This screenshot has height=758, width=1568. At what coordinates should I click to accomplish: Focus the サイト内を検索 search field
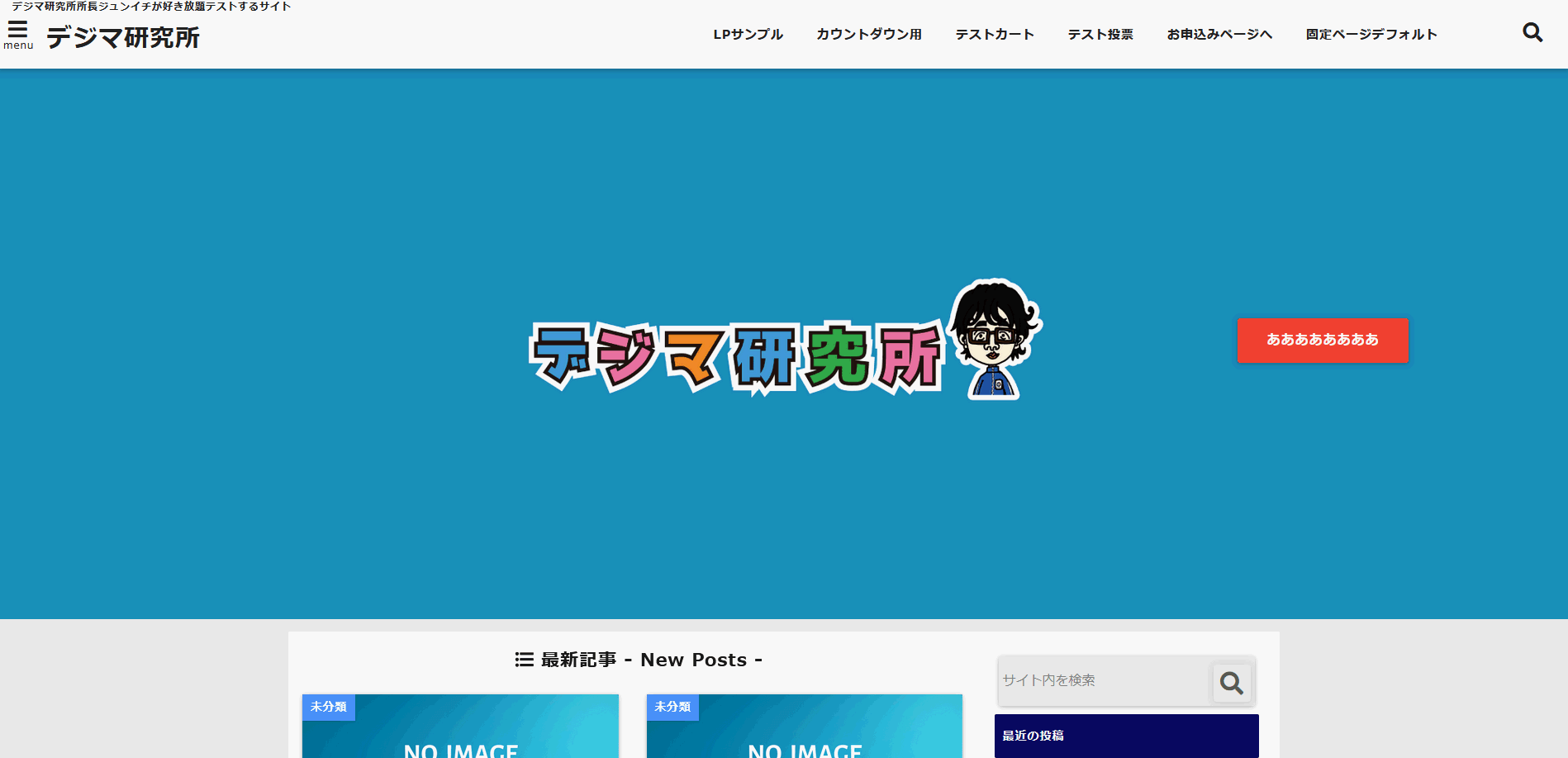click(x=1103, y=680)
